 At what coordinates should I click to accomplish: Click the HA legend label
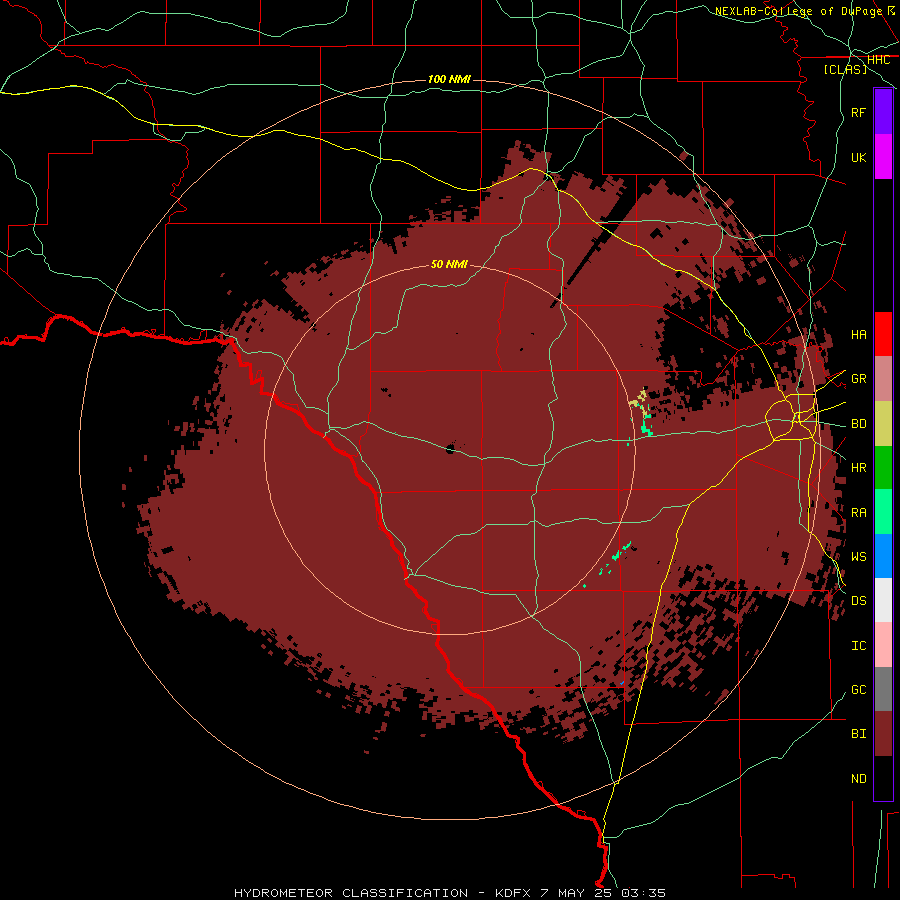click(x=858, y=334)
